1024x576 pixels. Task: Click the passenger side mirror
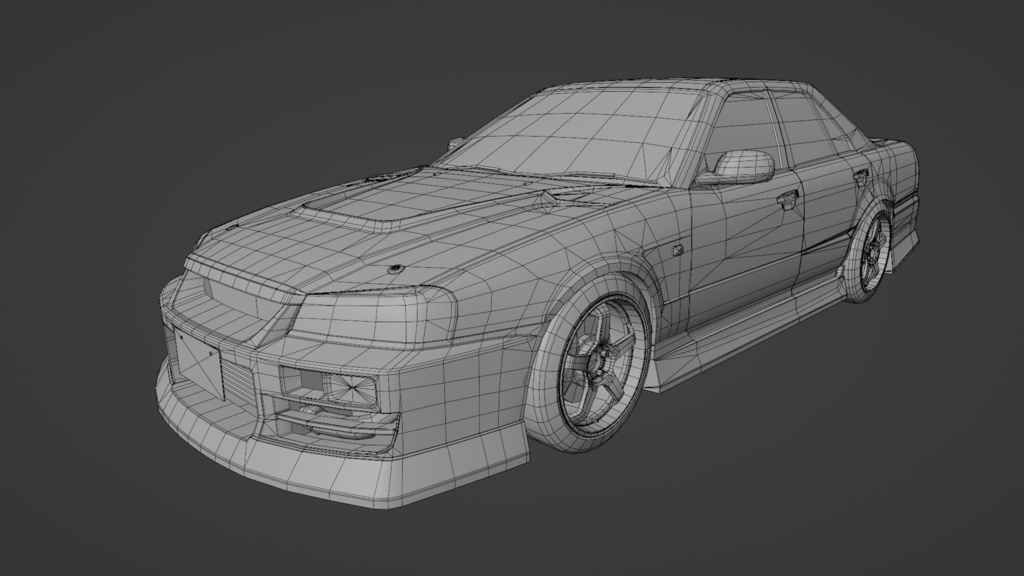click(738, 164)
